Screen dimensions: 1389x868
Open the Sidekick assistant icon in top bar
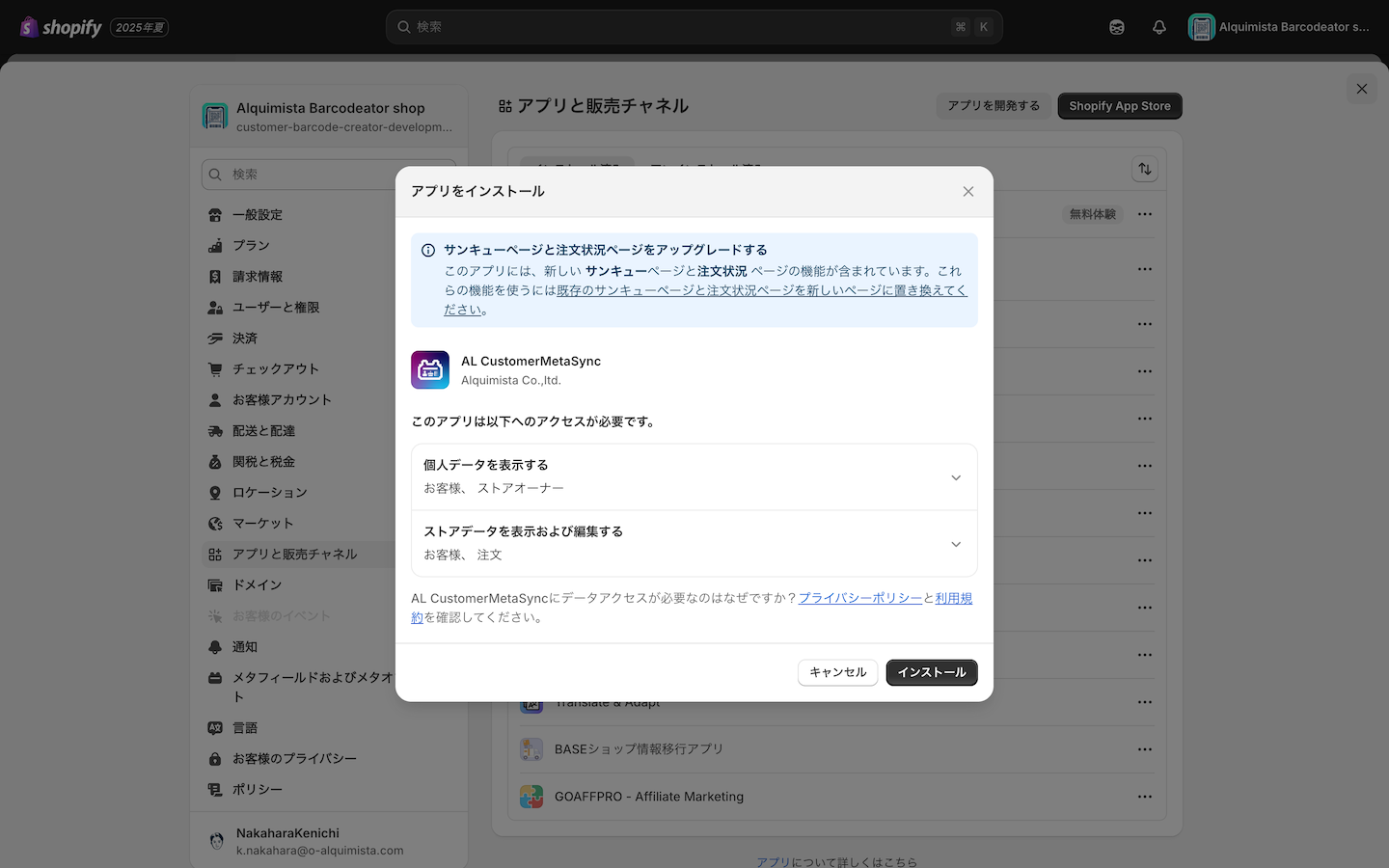(1117, 27)
